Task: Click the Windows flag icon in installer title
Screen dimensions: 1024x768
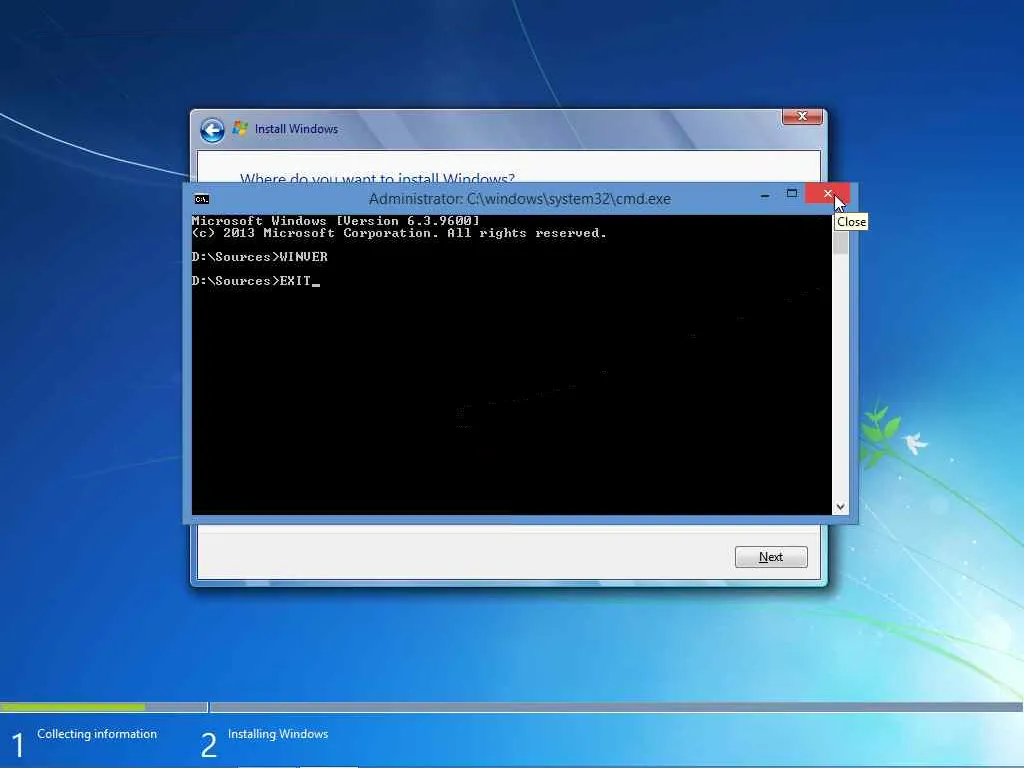Action: tap(240, 128)
